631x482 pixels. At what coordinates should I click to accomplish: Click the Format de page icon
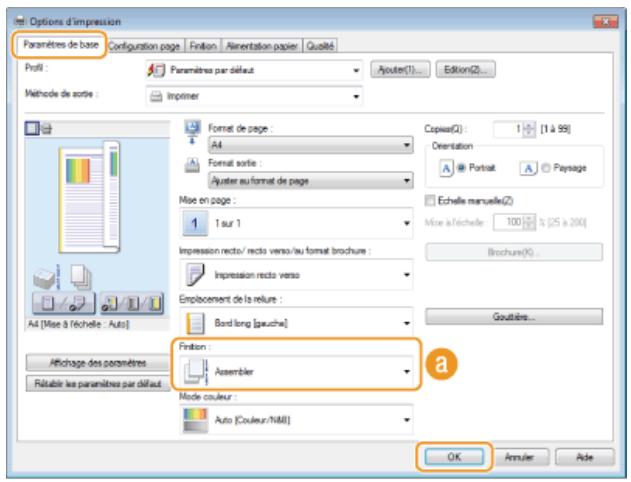[x=192, y=132]
